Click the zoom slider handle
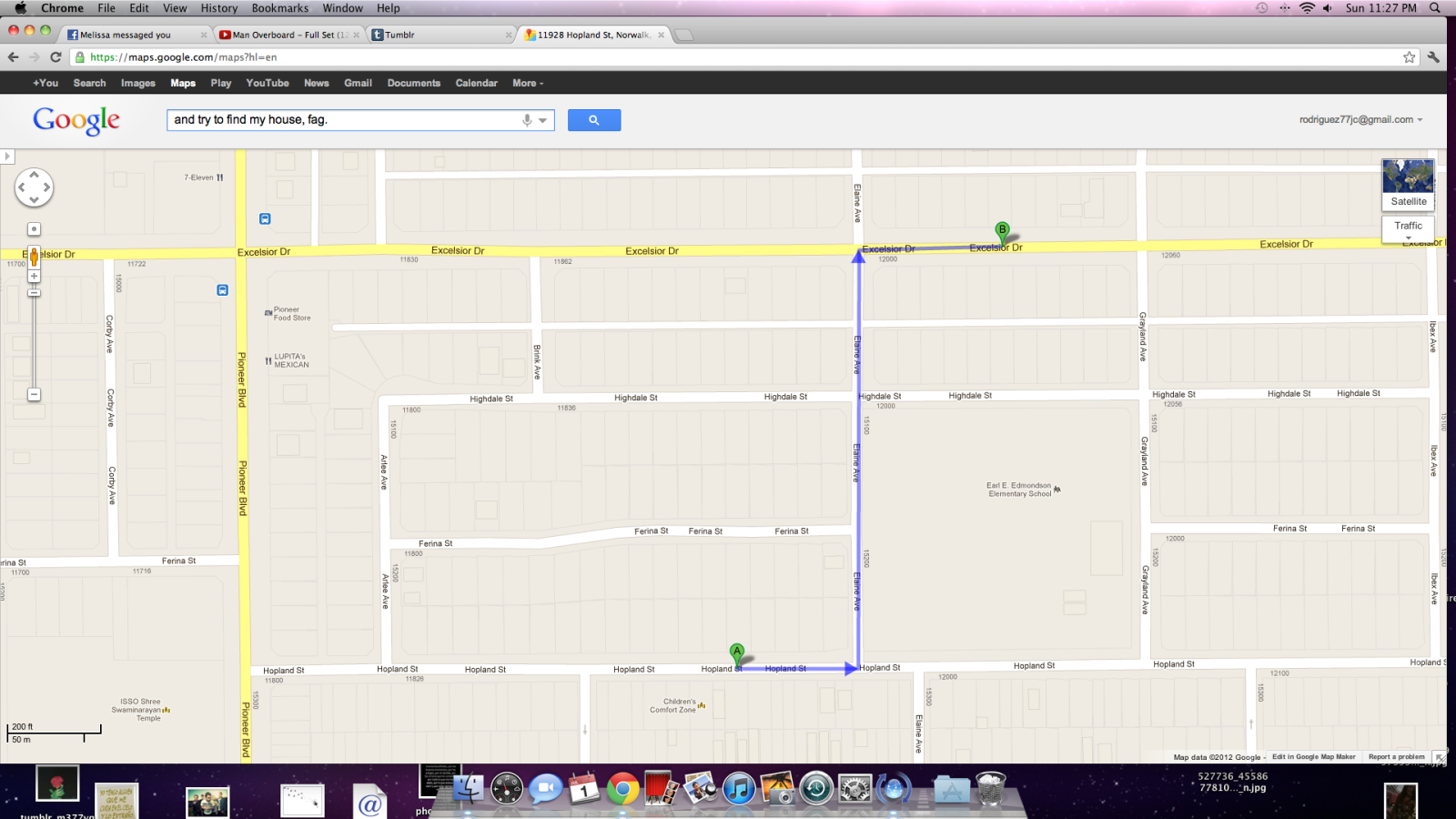Viewport: 1456px width, 819px height. pyautogui.click(x=34, y=292)
